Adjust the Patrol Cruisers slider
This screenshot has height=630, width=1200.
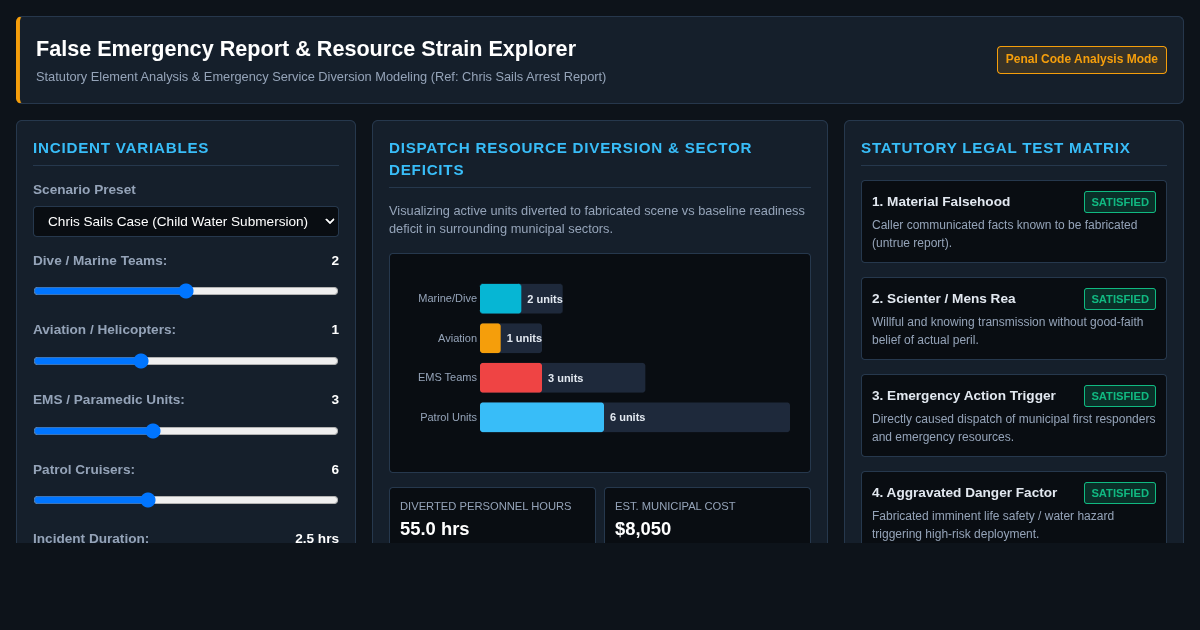coord(186,500)
